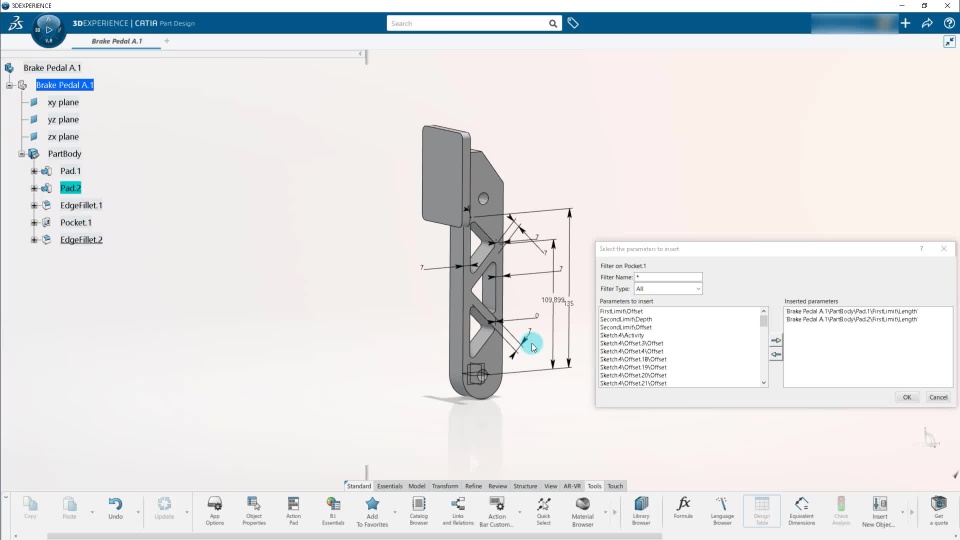Switch to the Structure tab
Viewport: 960px width, 540px height.
[525, 486]
